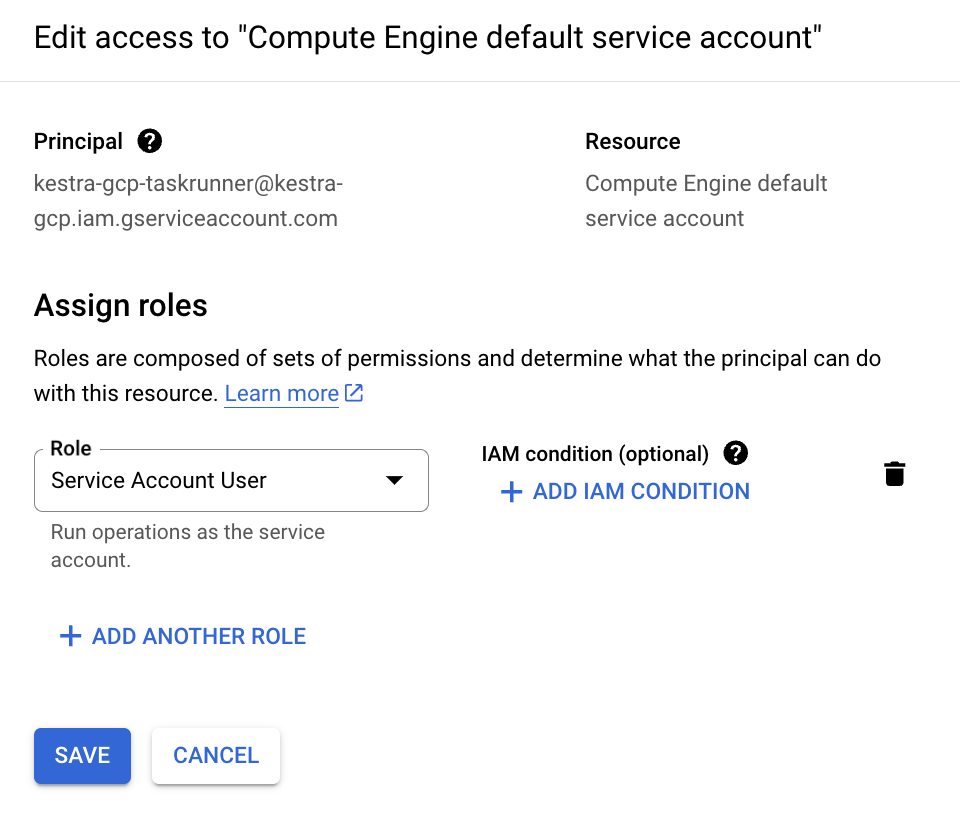Click the Edit access dialog title
Screen dimensions: 960x822
pyautogui.click(x=428, y=38)
